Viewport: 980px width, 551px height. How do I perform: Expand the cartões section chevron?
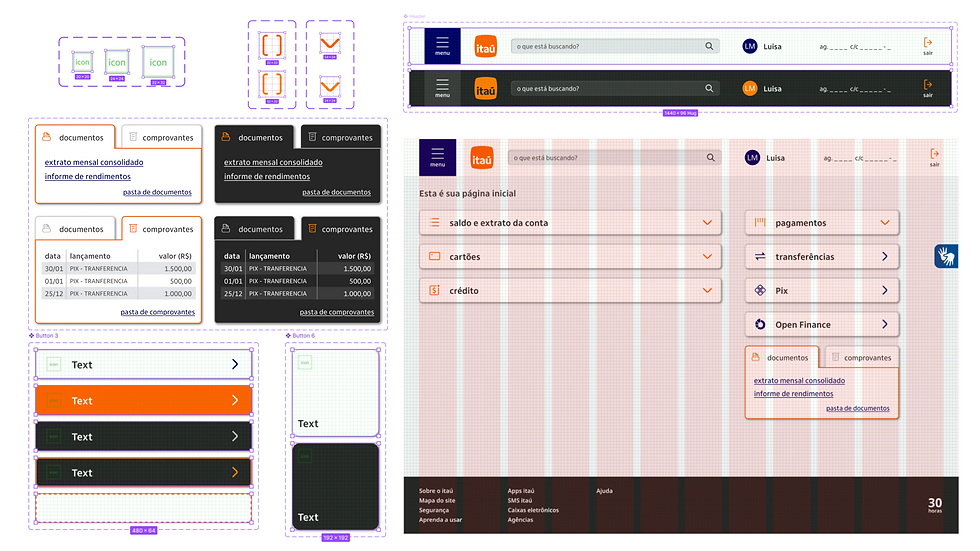[707, 256]
